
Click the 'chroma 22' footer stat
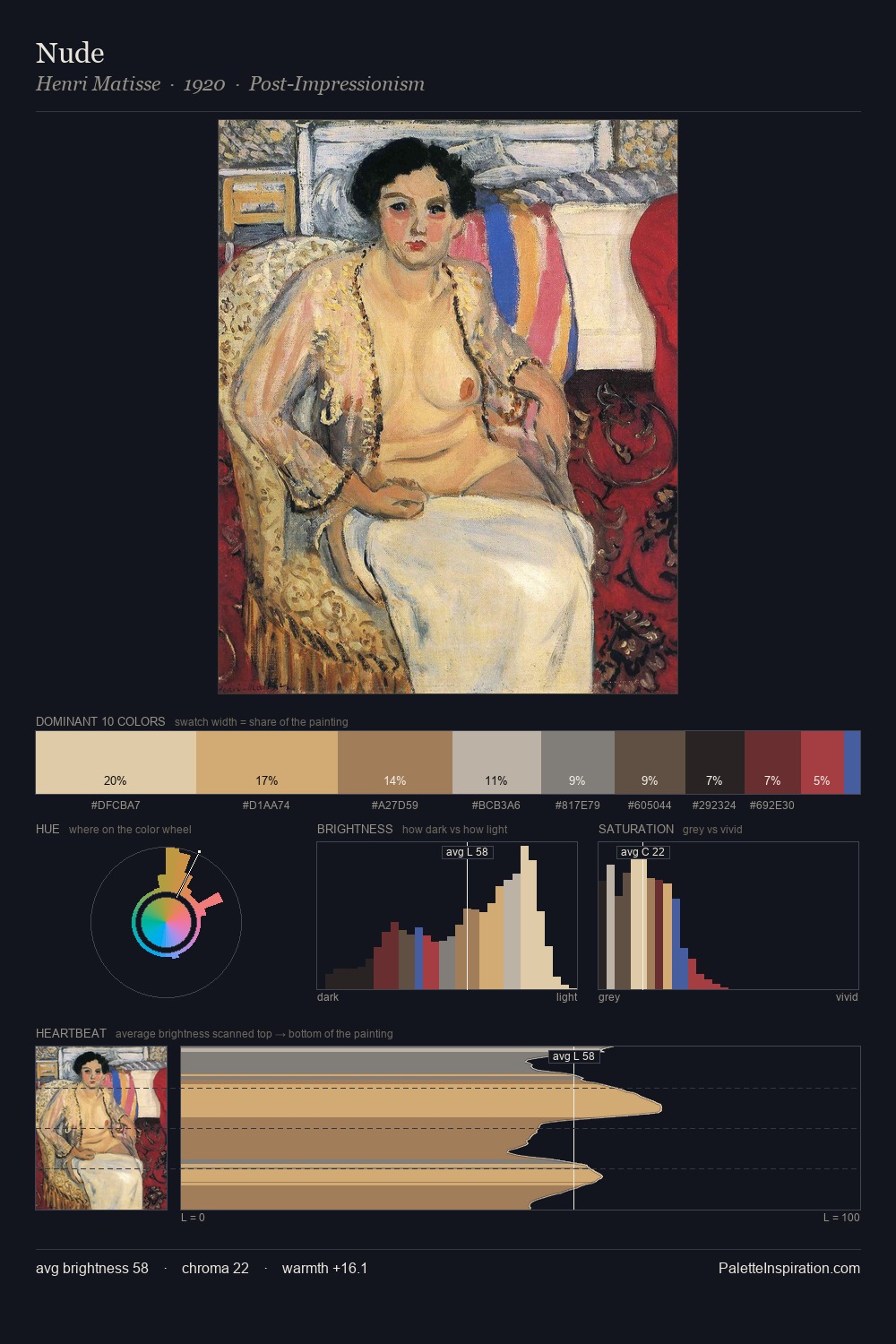215,1268
